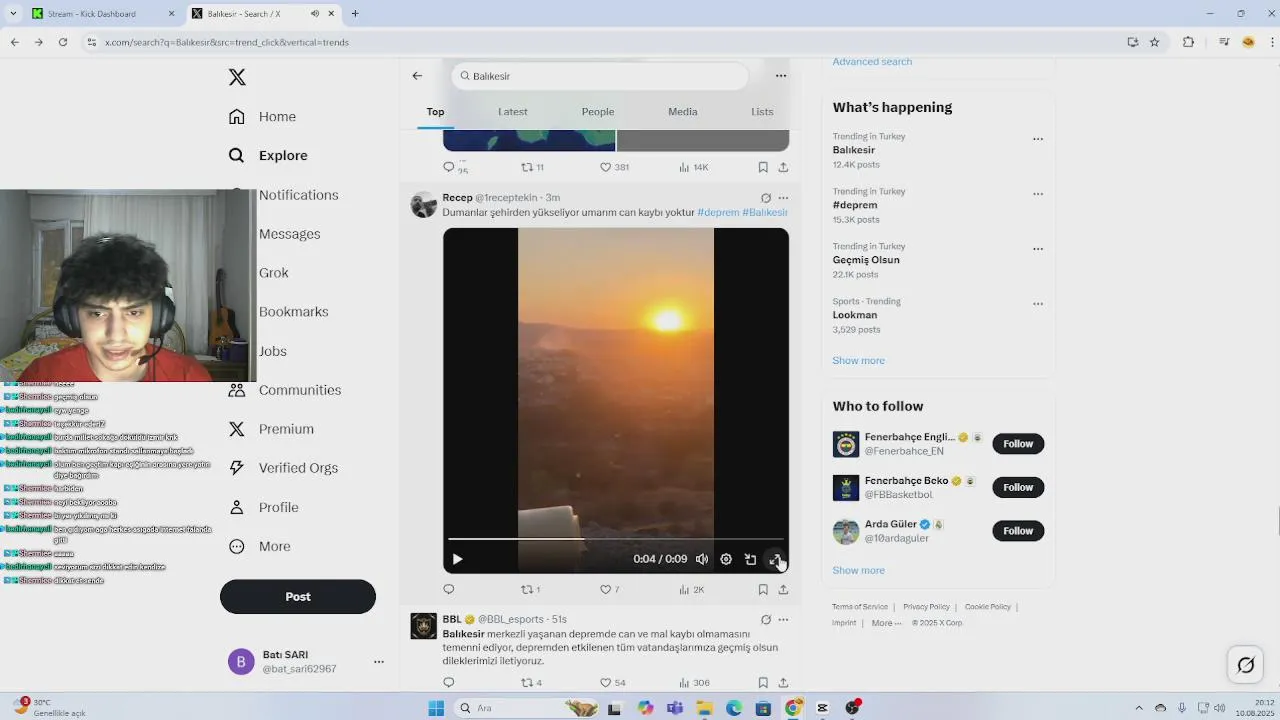Screen dimensions: 1280x720
Task: Open Advanced search link
Action: click(872, 62)
